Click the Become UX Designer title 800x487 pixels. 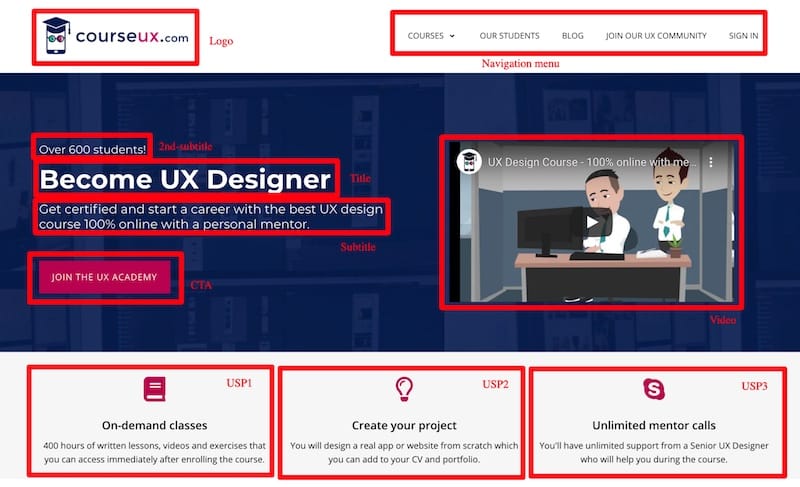(185, 180)
